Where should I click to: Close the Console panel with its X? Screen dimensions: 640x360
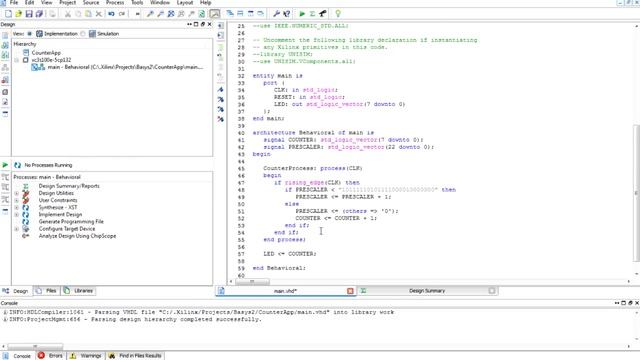pyautogui.click(x=637, y=303)
